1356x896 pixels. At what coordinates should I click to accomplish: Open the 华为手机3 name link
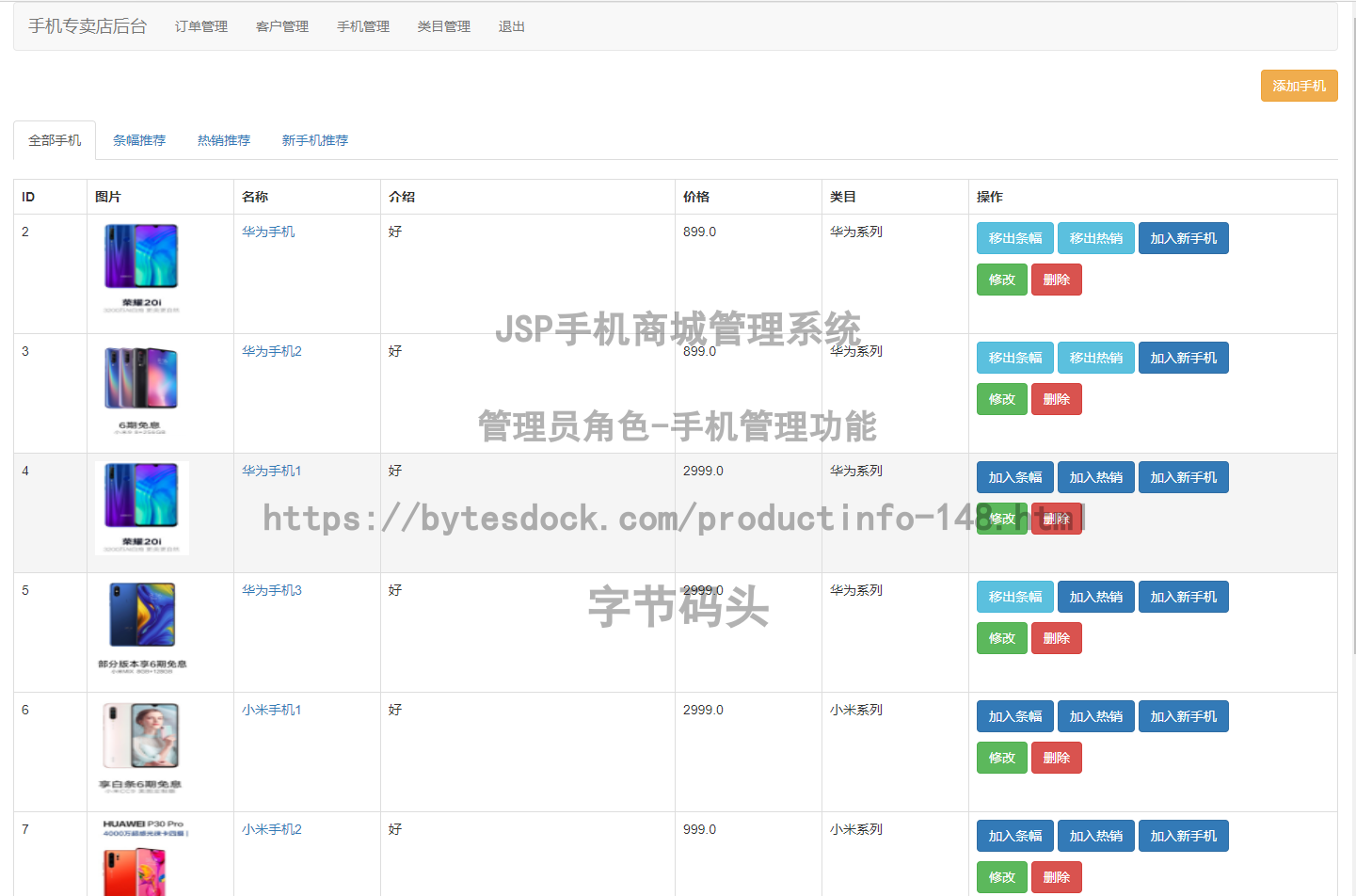pyautogui.click(x=272, y=590)
